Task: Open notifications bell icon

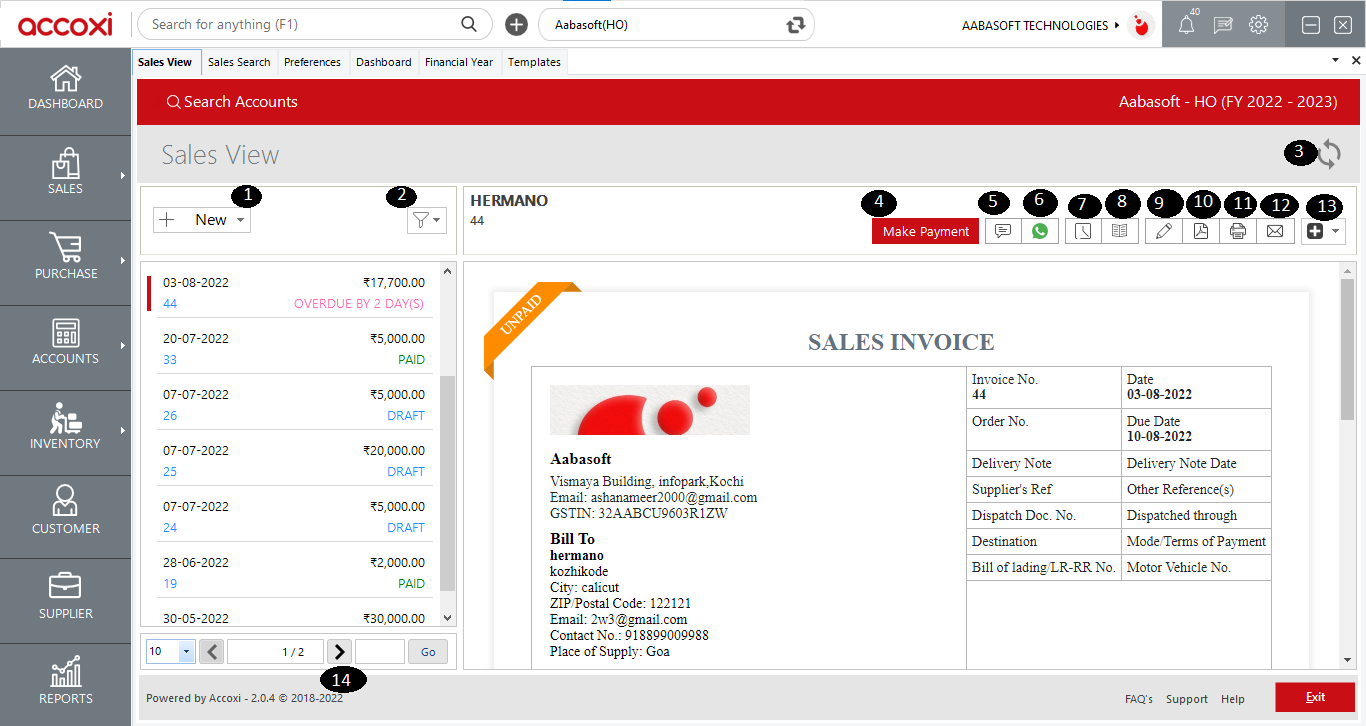Action: pos(1187,26)
